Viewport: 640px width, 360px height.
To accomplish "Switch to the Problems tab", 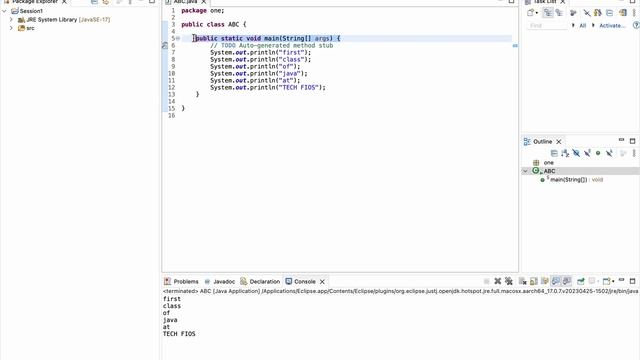I will (181, 282).
